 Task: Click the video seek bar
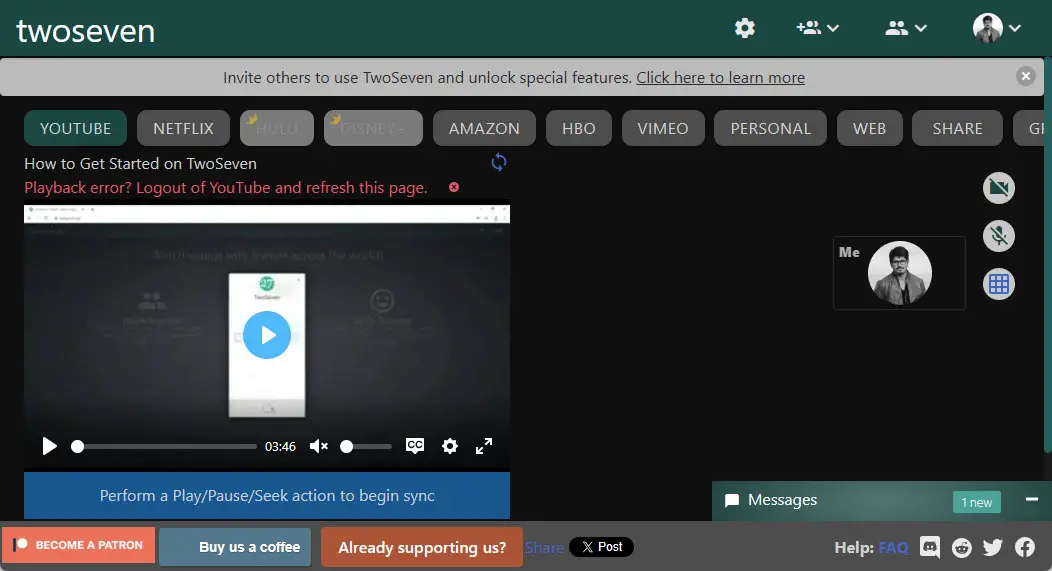(x=164, y=446)
